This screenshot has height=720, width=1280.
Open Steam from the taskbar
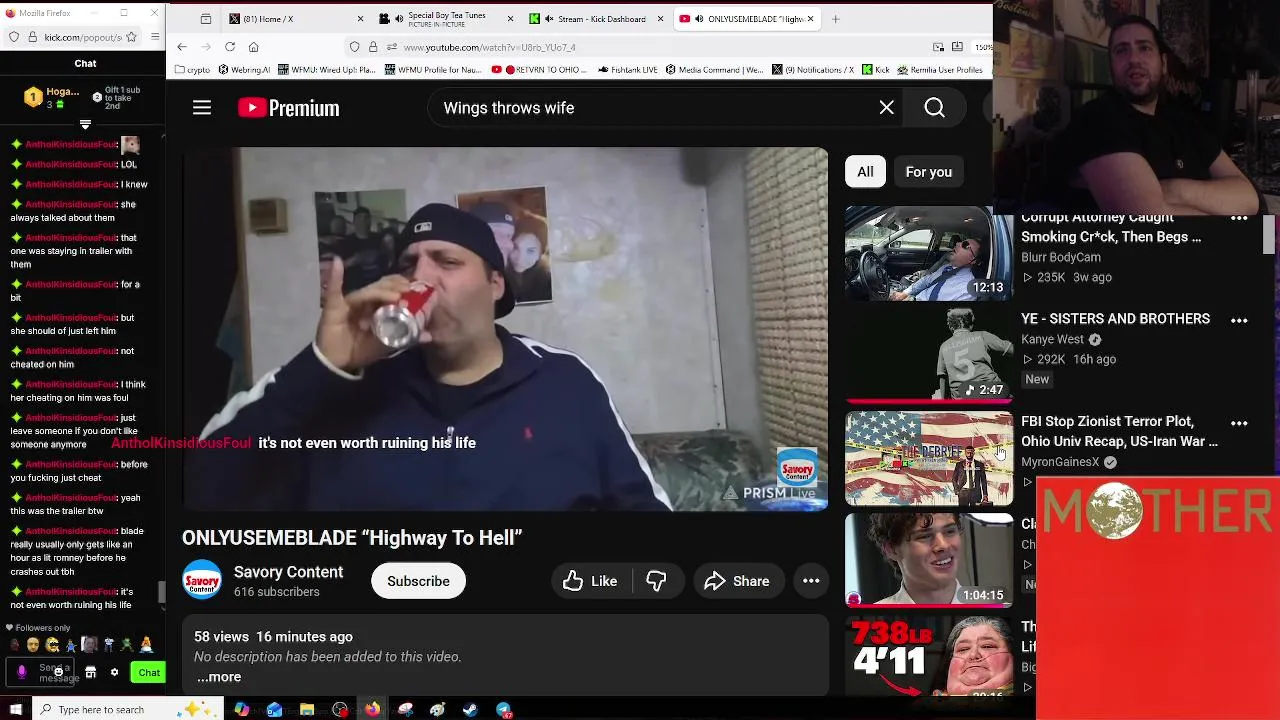point(470,710)
